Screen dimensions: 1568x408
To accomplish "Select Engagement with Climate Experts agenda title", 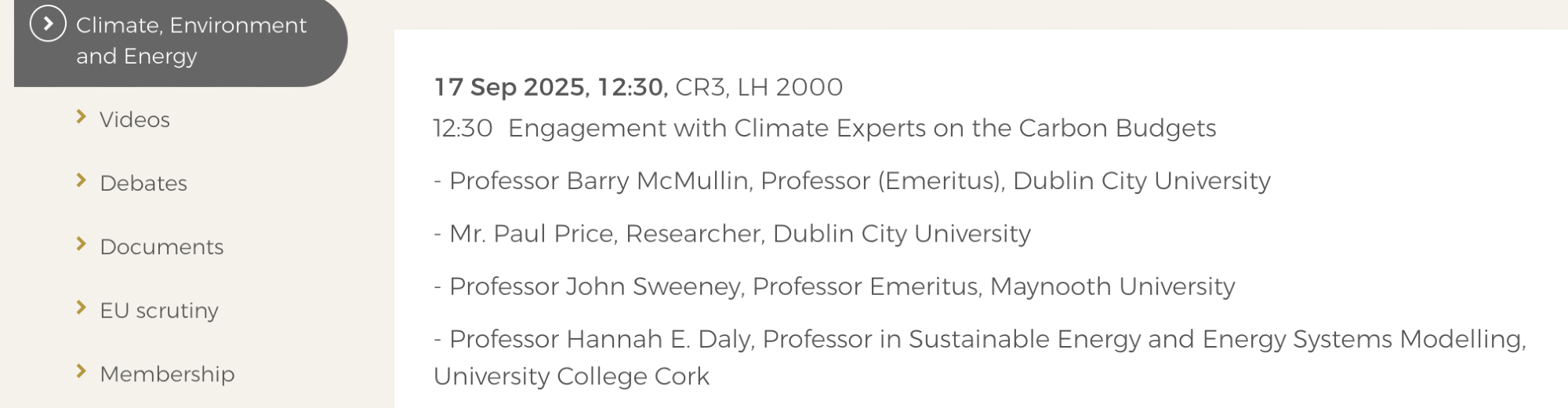I will (862, 128).
